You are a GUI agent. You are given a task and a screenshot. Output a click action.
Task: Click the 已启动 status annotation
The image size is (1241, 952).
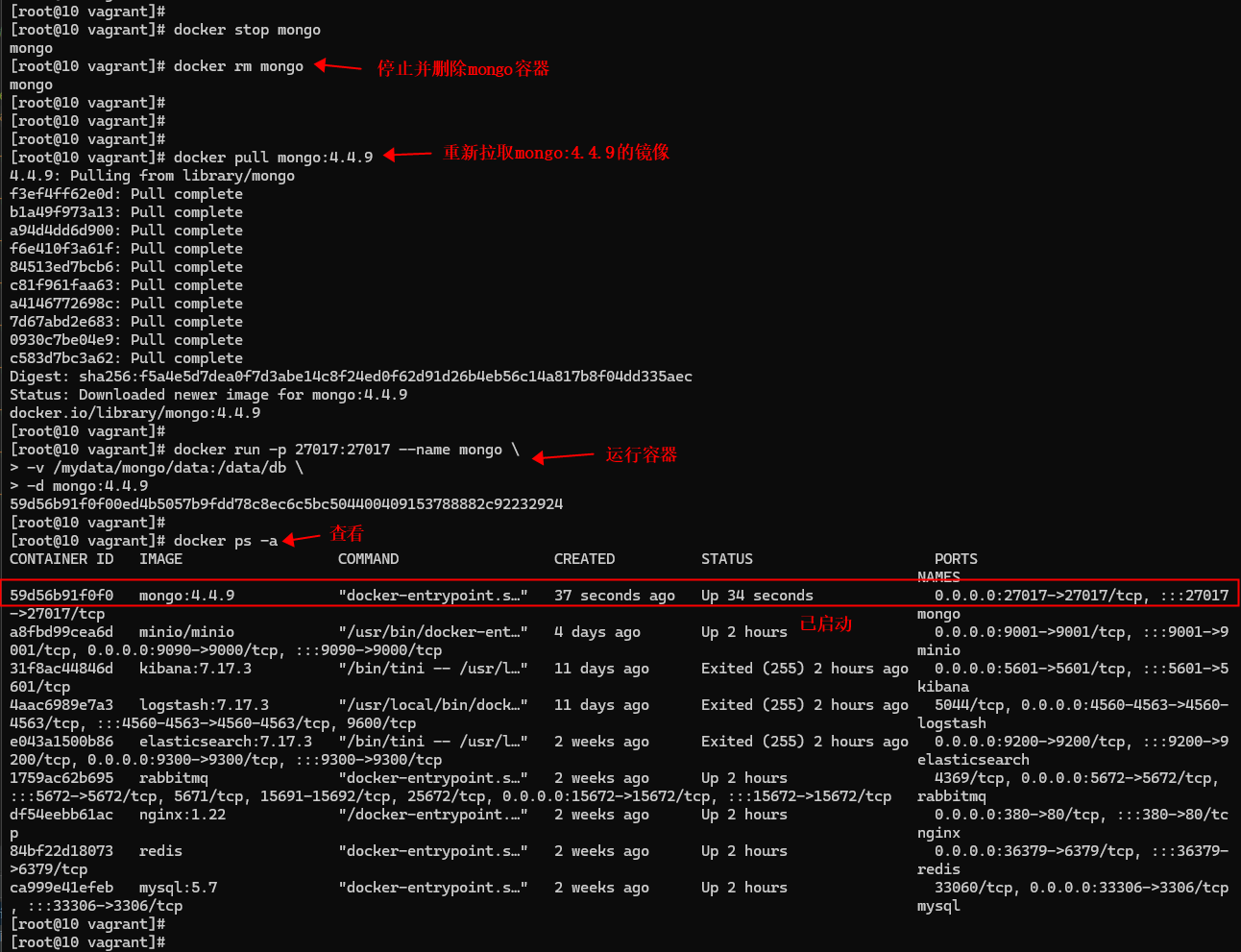point(824,623)
